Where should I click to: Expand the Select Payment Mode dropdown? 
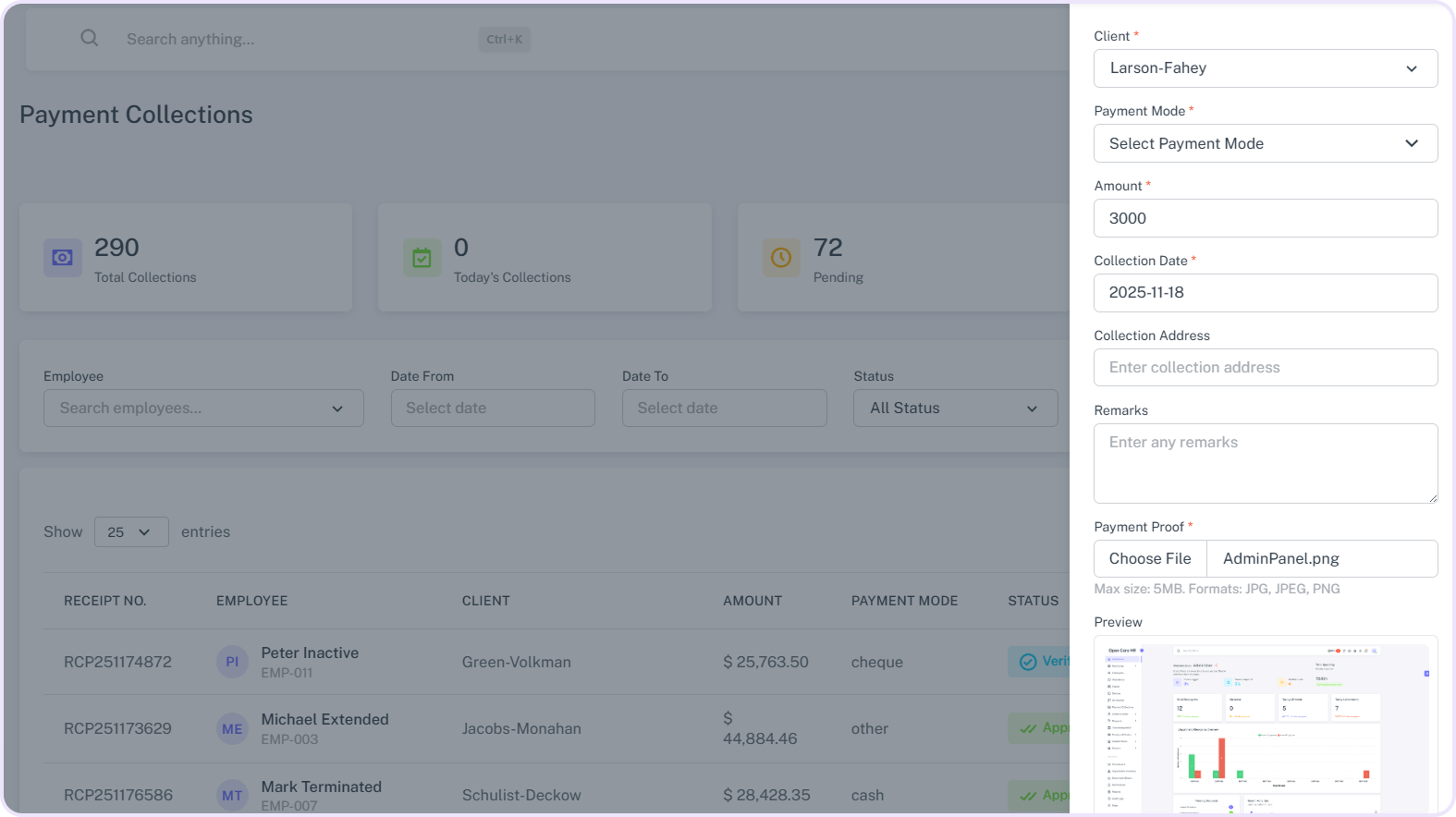coord(1265,143)
